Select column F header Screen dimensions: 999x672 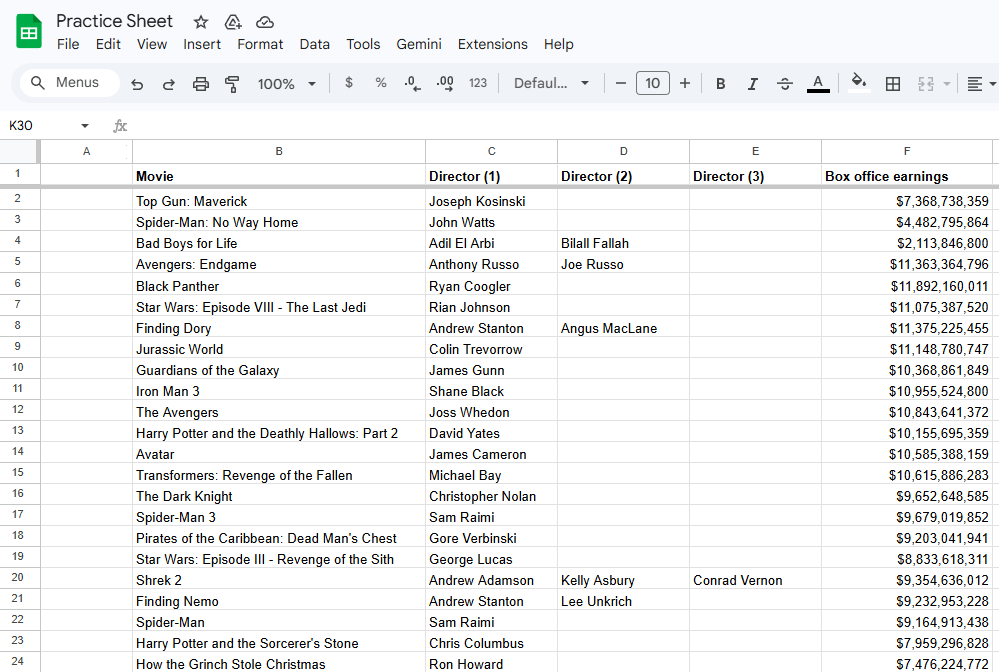[907, 152]
